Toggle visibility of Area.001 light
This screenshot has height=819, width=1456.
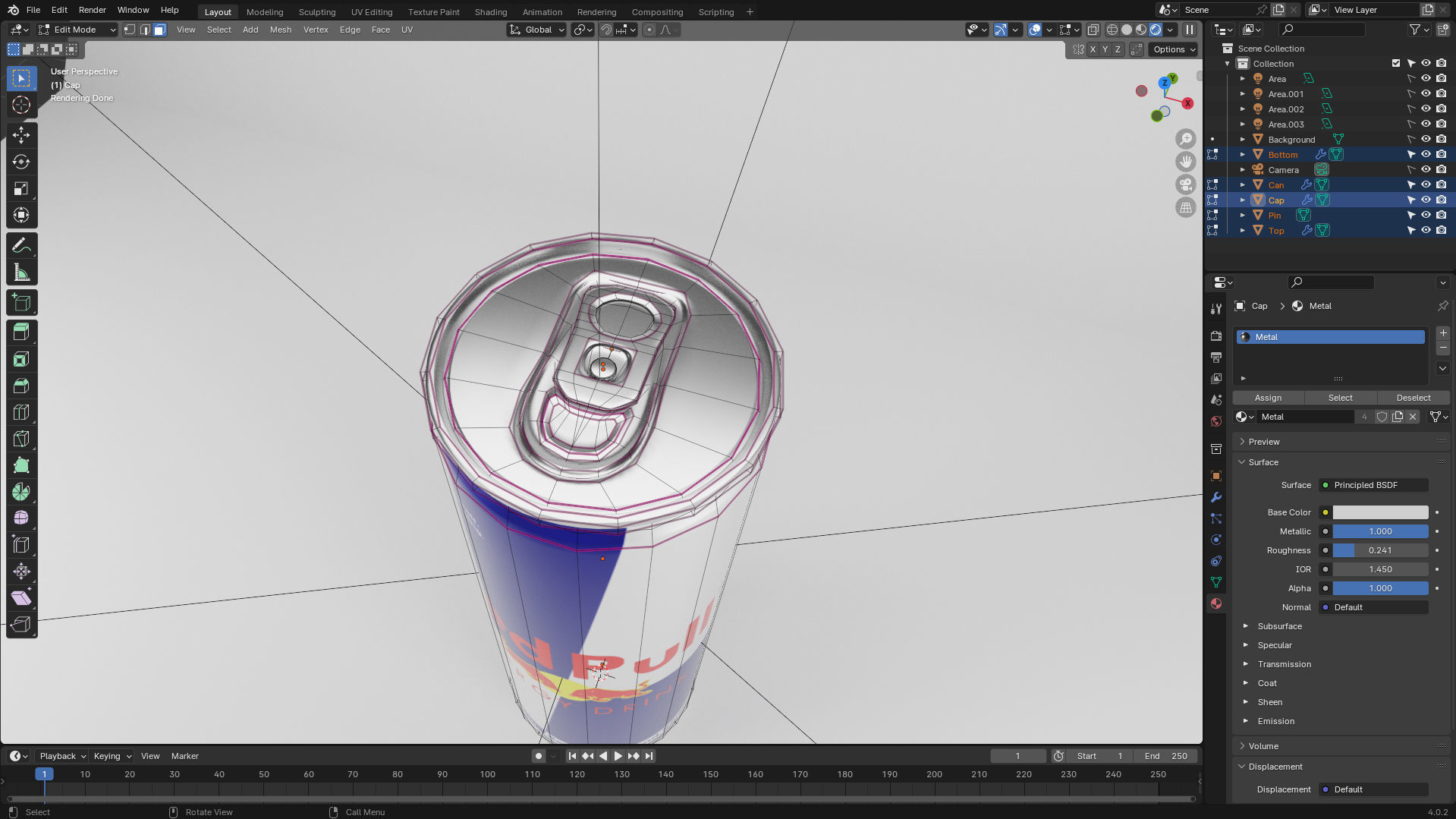click(x=1426, y=94)
